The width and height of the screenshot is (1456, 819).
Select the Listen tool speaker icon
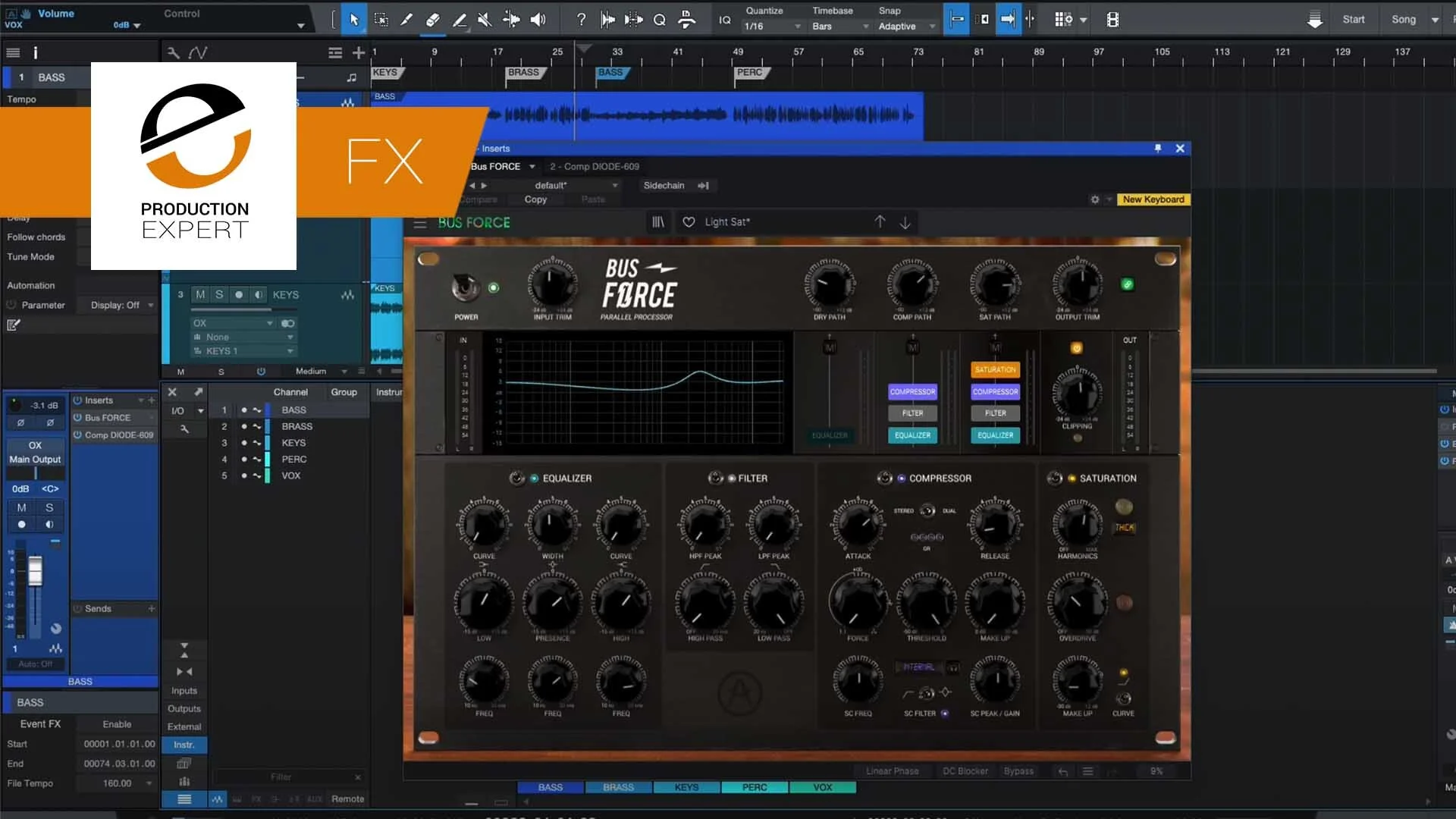coord(538,20)
